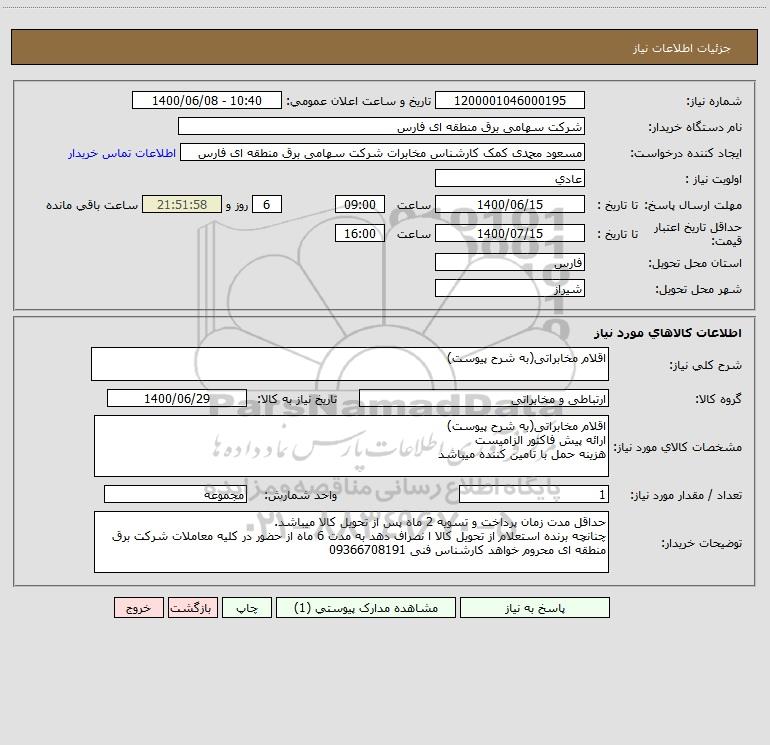Click the page header جزئیات اطلاعات نیاز
The width and height of the screenshot is (770, 745).
click(682, 48)
